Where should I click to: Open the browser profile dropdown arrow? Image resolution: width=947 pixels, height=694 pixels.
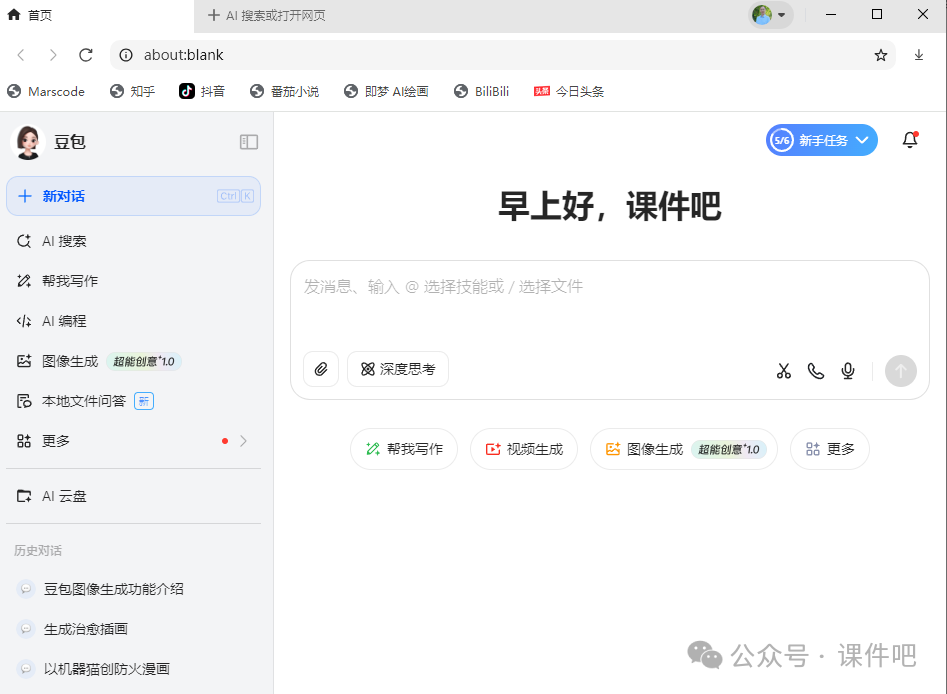click(783, 15)
